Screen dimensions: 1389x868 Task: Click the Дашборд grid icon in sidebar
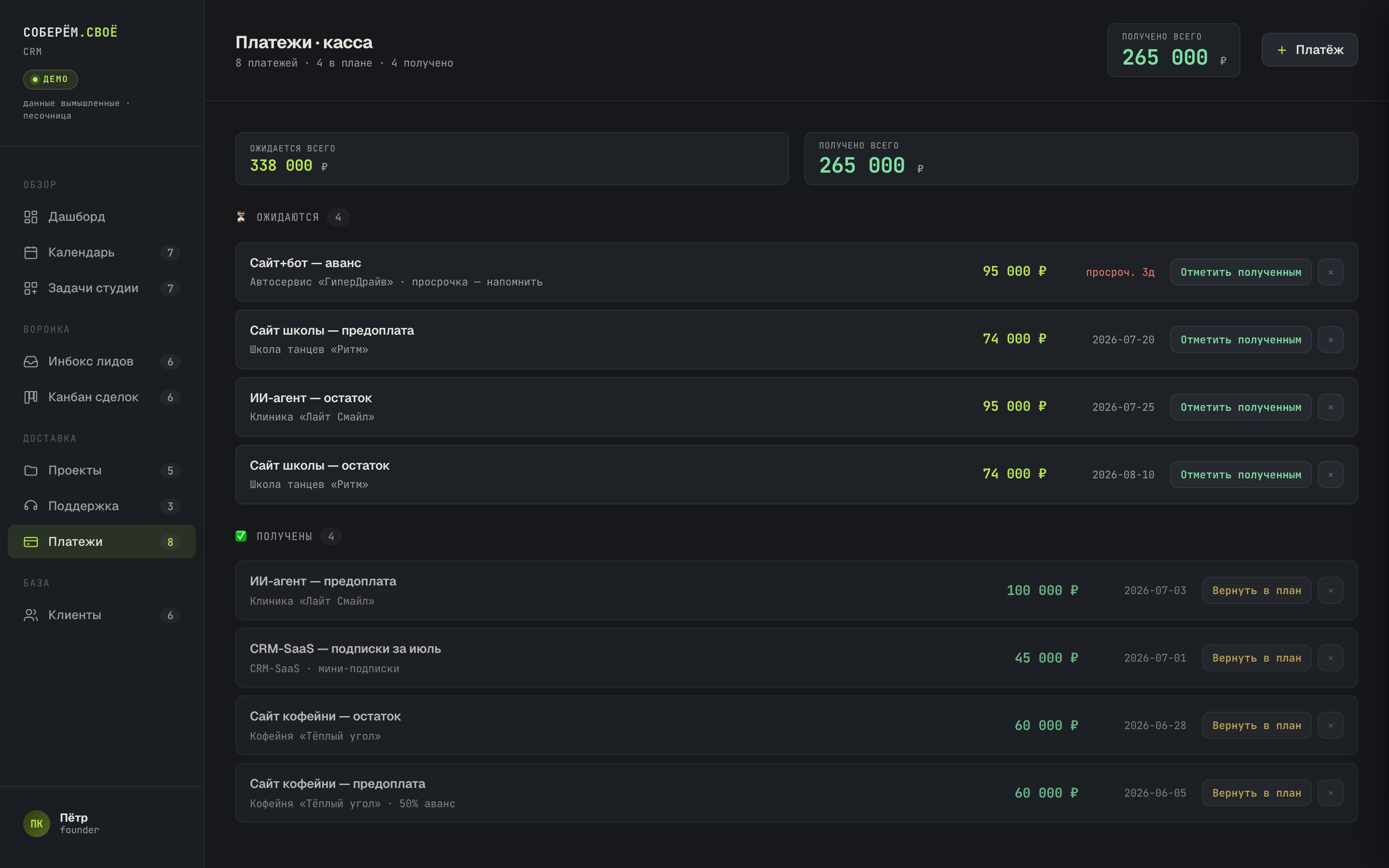(30, 217)
